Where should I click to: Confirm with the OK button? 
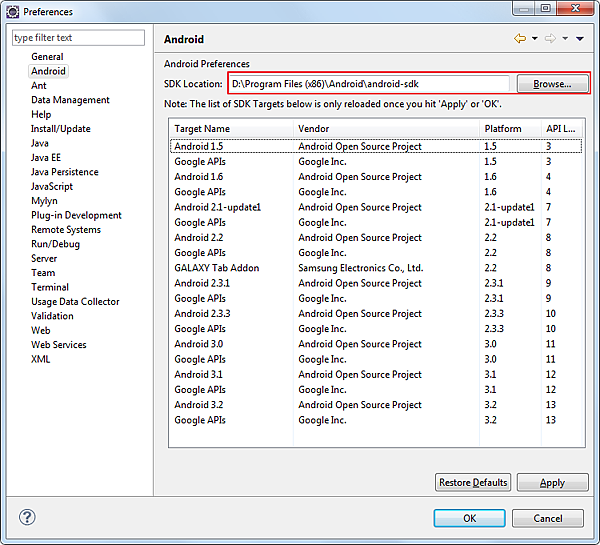[470, 518]
